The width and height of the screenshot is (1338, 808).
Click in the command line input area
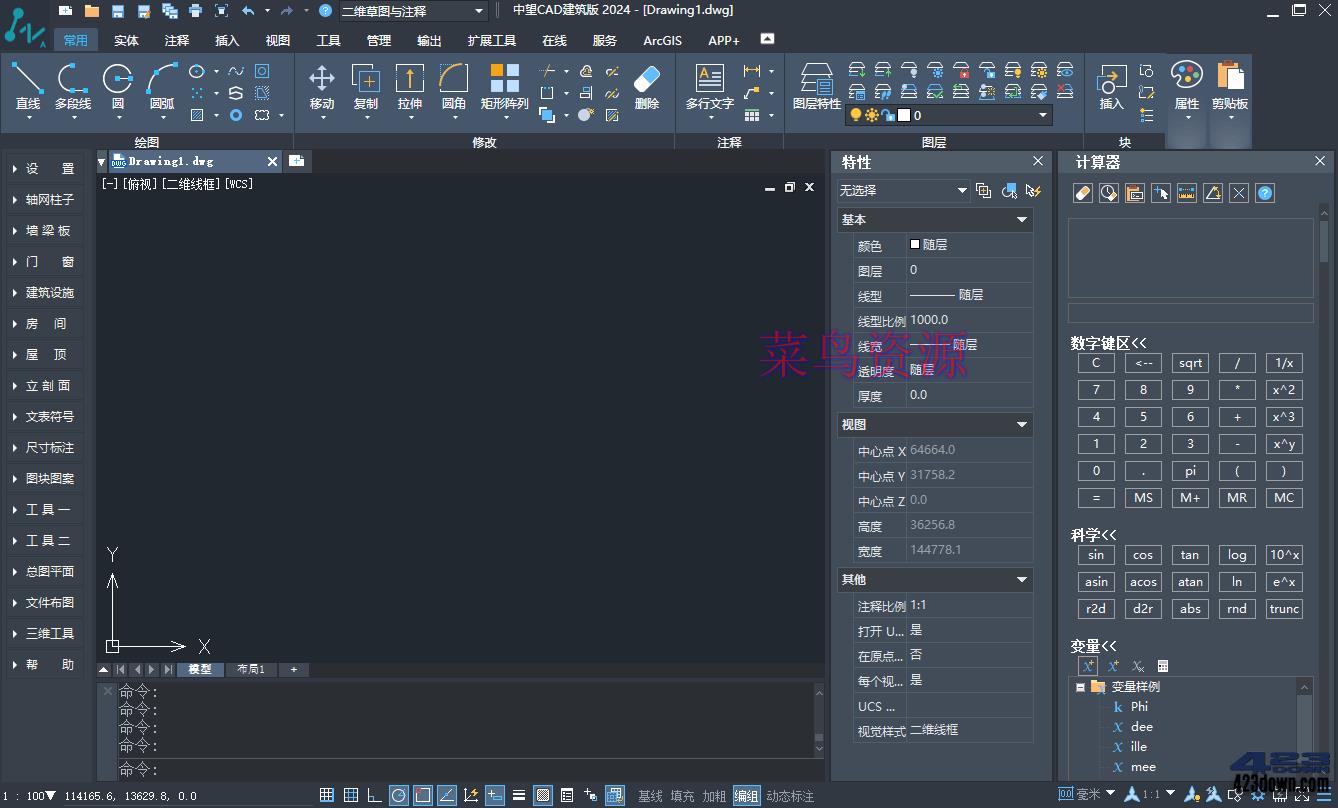pyautogui.click(x=400, y=770)
